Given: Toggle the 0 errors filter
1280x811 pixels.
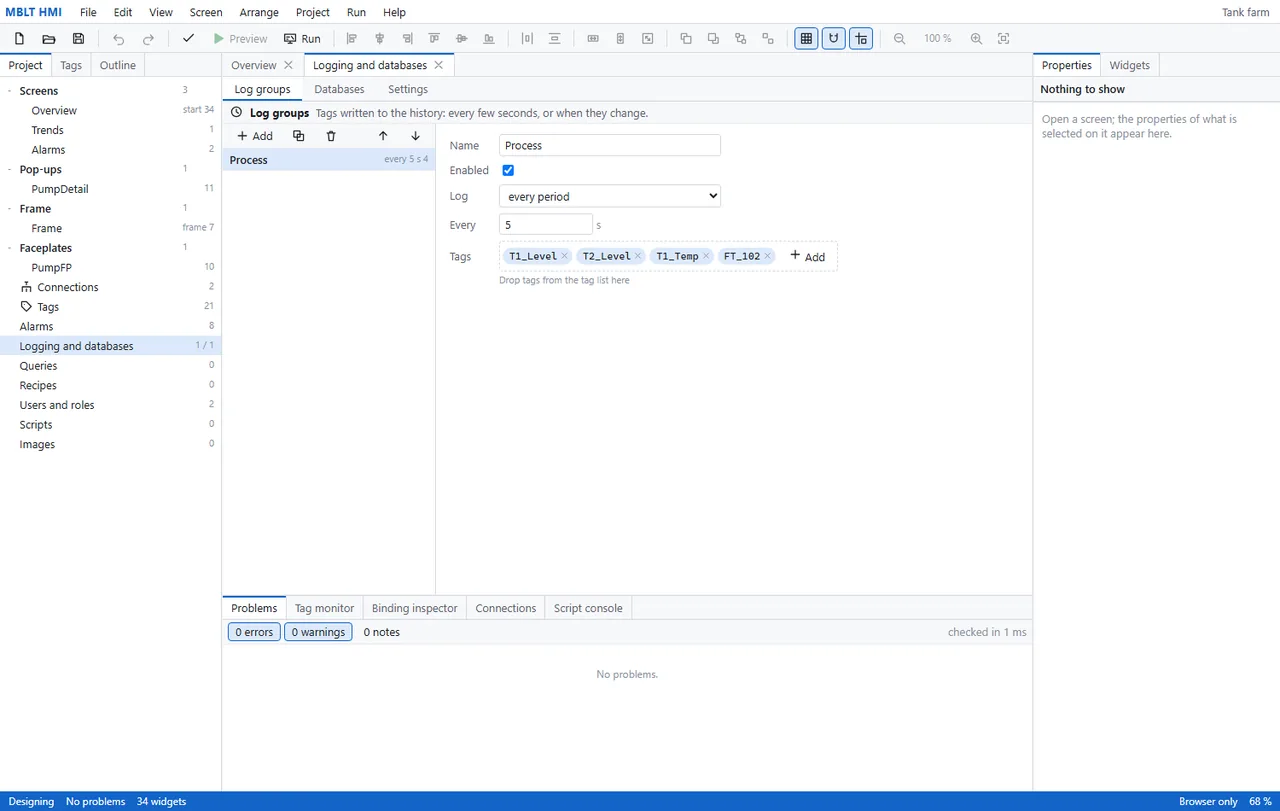Looking at the screenshot, I should 254,632.
